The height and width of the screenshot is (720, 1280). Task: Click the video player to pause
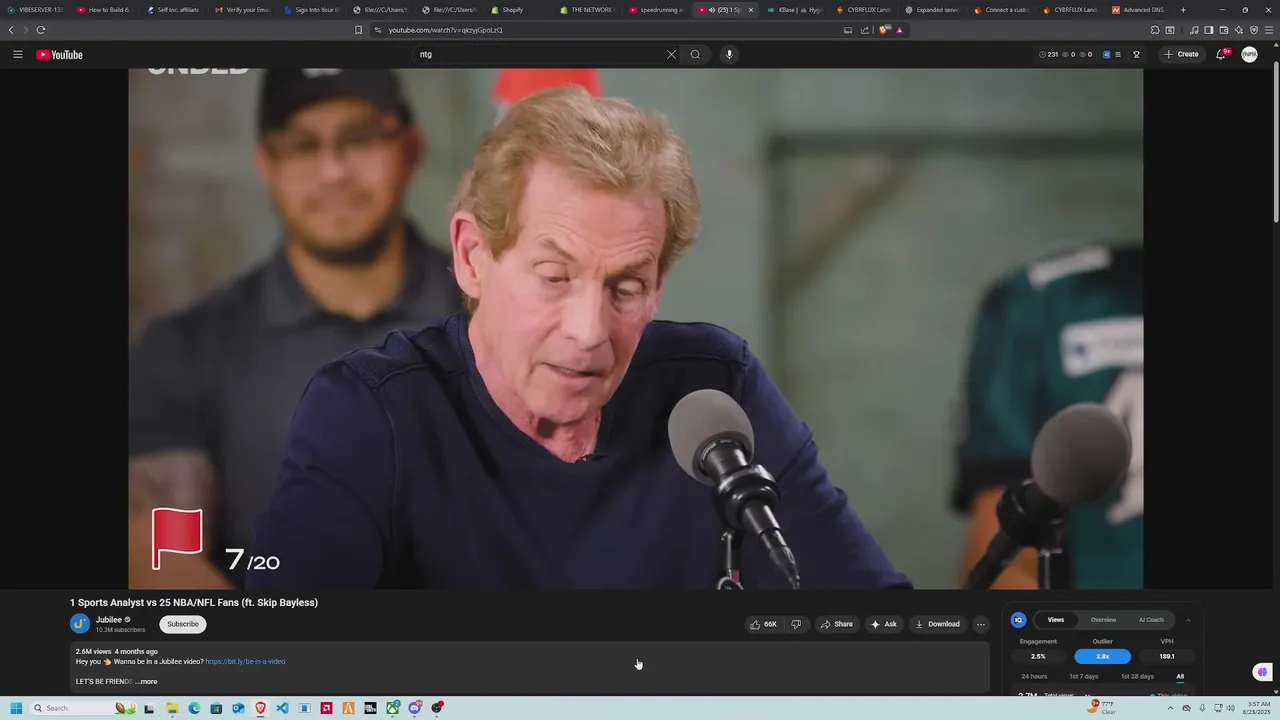tap(635, 328)
